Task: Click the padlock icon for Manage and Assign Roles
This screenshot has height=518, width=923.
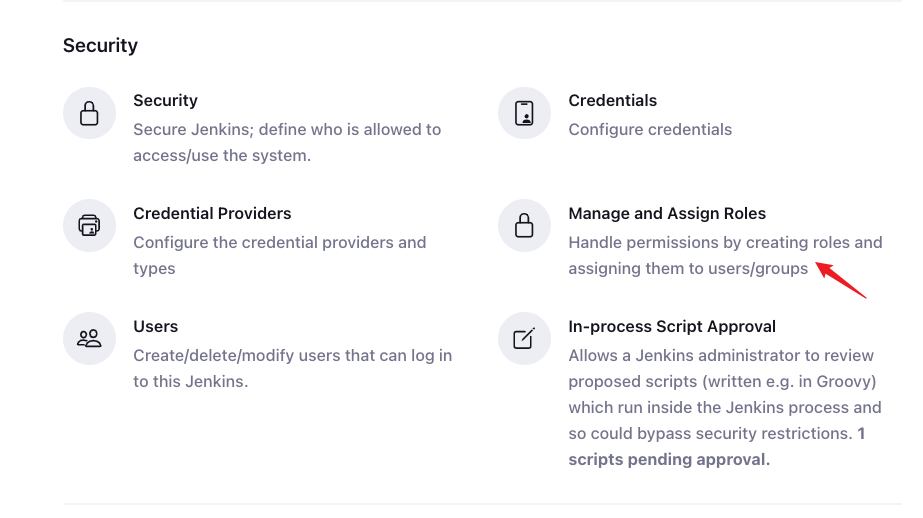Action: (524, 225)
